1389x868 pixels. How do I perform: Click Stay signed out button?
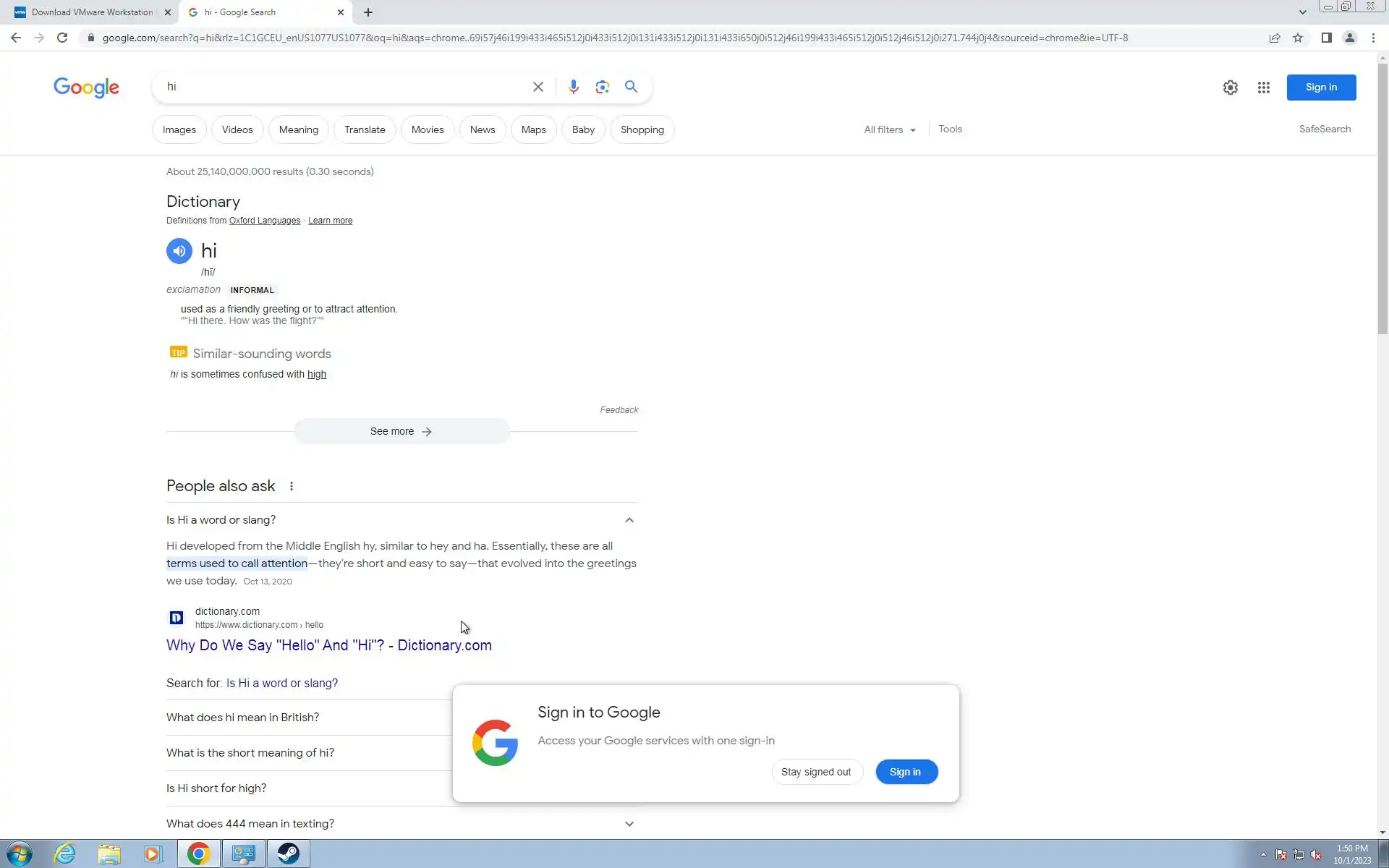click(816, 772)
